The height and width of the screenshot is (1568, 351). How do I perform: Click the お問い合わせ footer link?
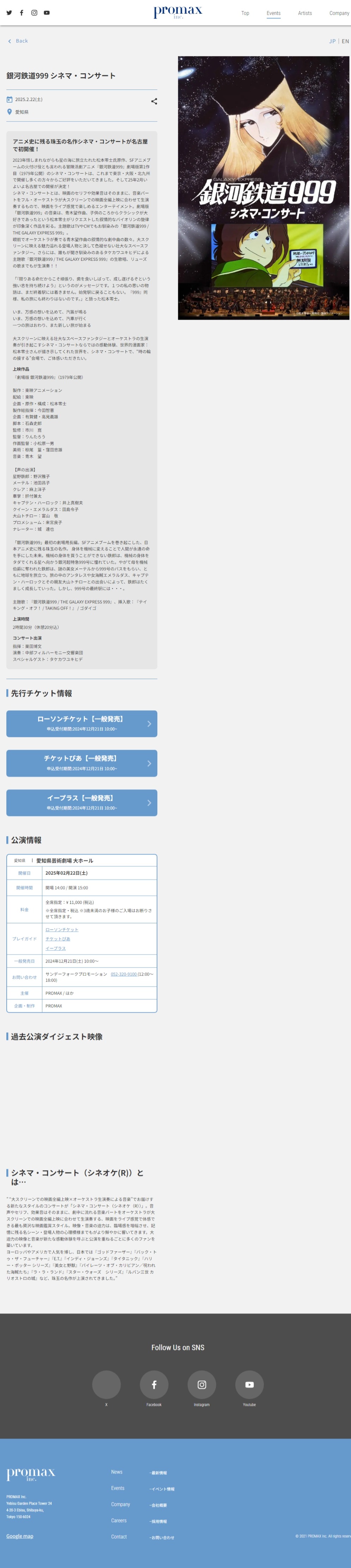[162, 1538]
